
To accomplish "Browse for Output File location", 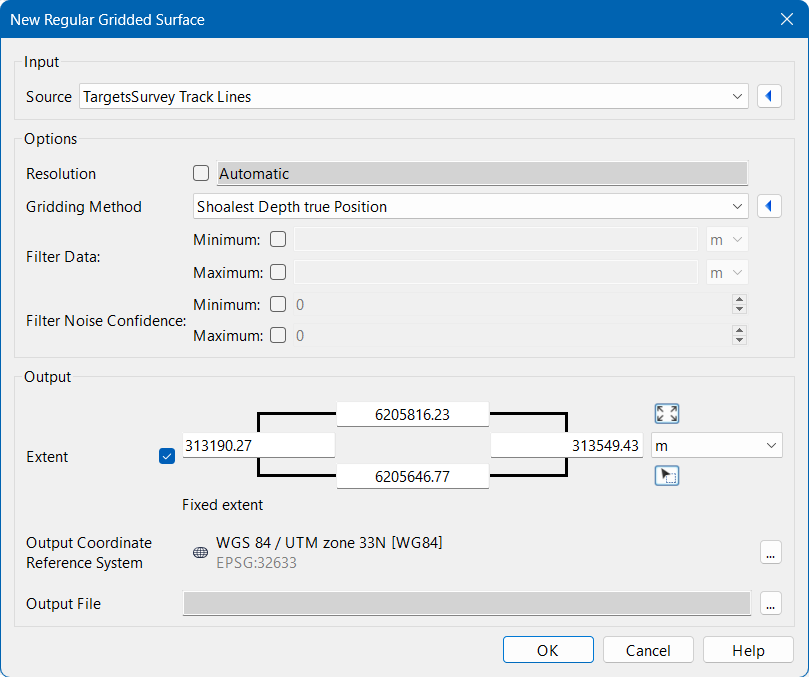I will (770, 603).
